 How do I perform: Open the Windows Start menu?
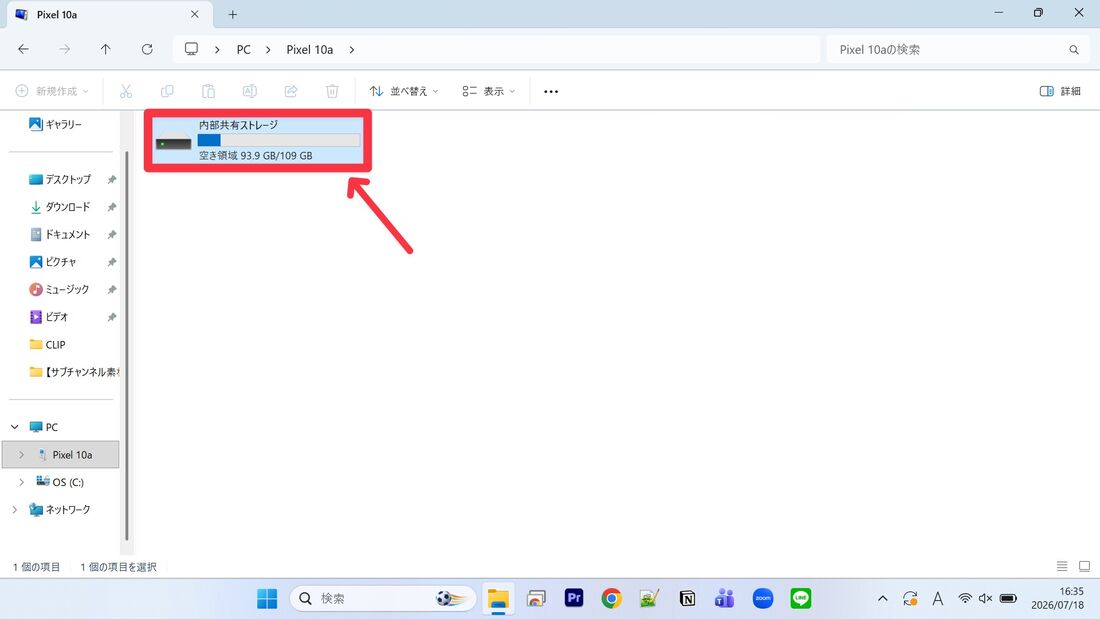point(267,599)
